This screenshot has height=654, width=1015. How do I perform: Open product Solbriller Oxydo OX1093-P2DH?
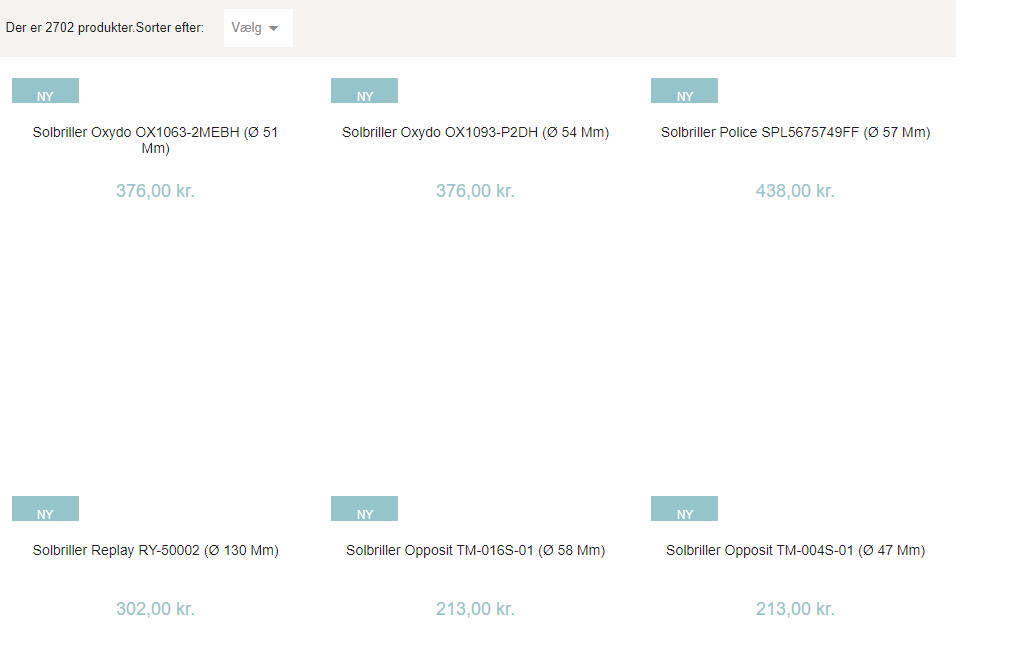pos(475,132)
